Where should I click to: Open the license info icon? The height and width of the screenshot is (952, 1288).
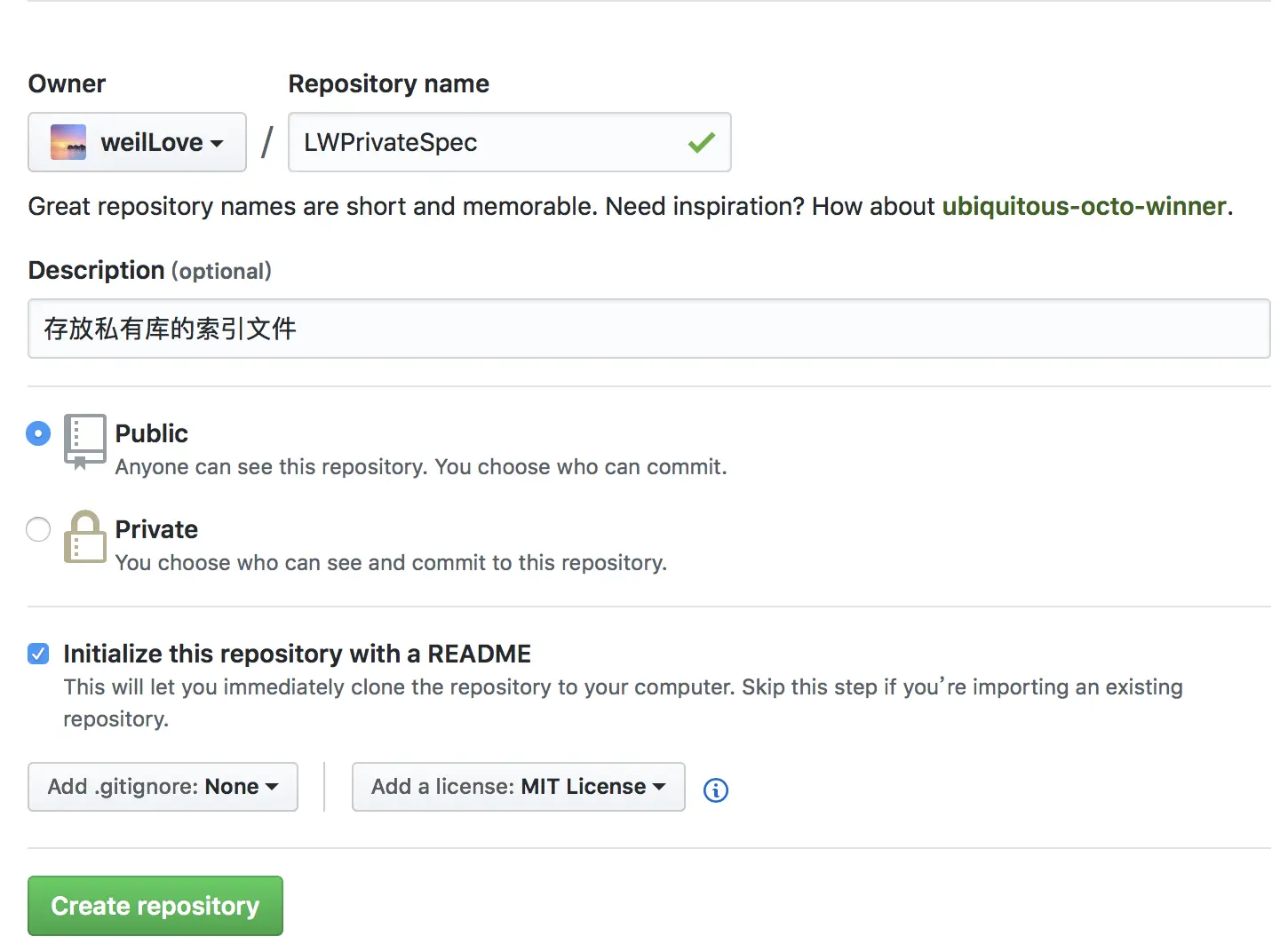pyautogui.click(x=715, y=789)
